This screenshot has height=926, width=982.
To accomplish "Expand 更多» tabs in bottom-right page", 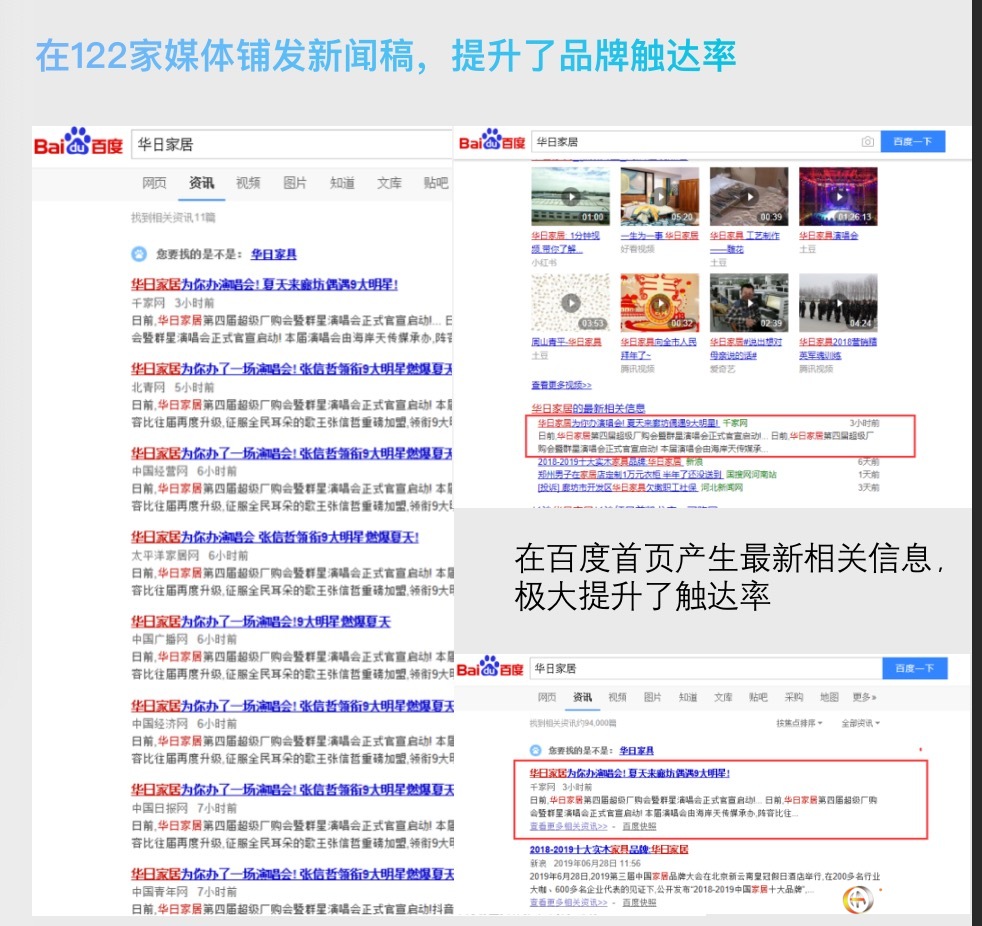I will [x=865, y=697].
